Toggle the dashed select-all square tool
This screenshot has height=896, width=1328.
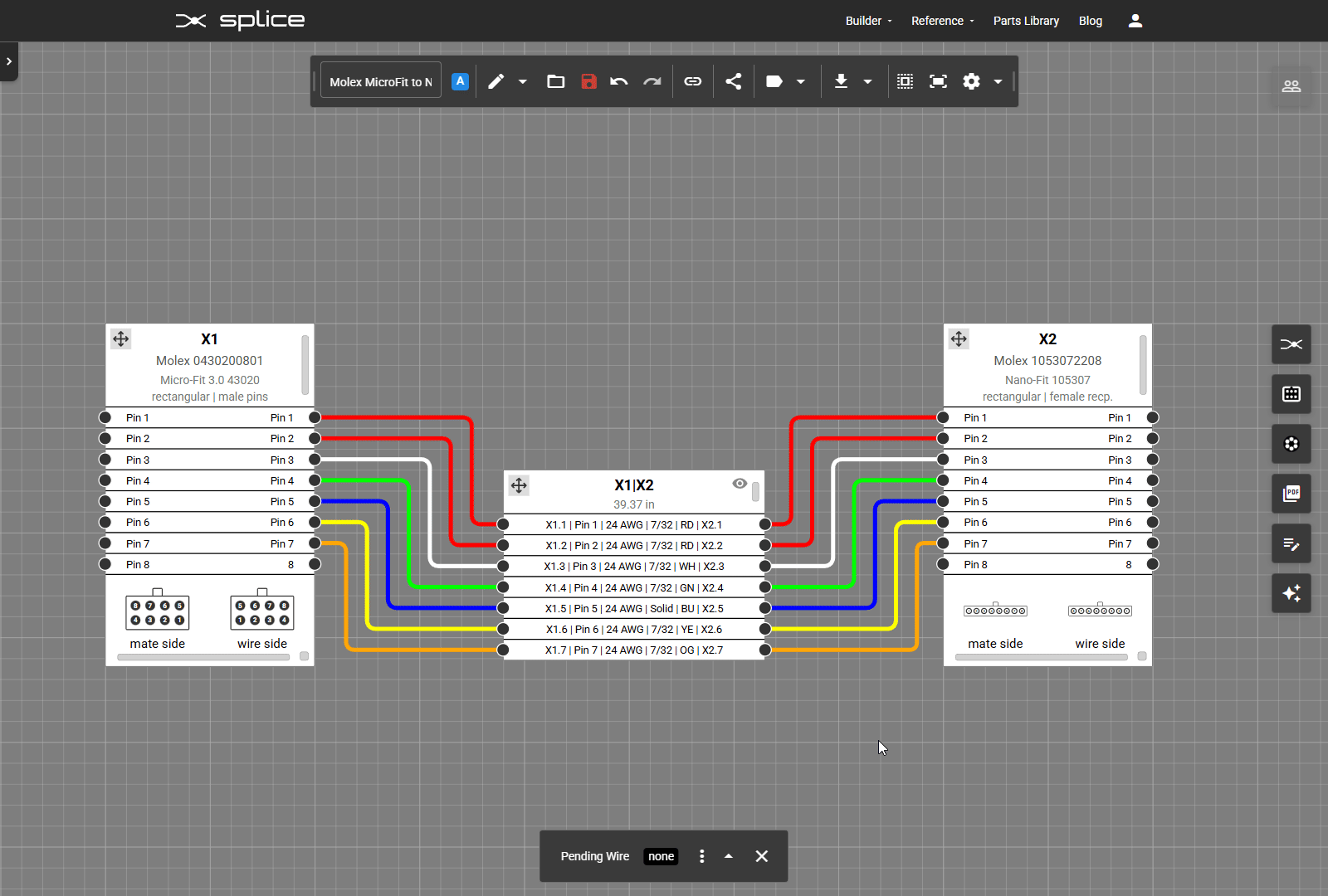click(x=905, y=81)
